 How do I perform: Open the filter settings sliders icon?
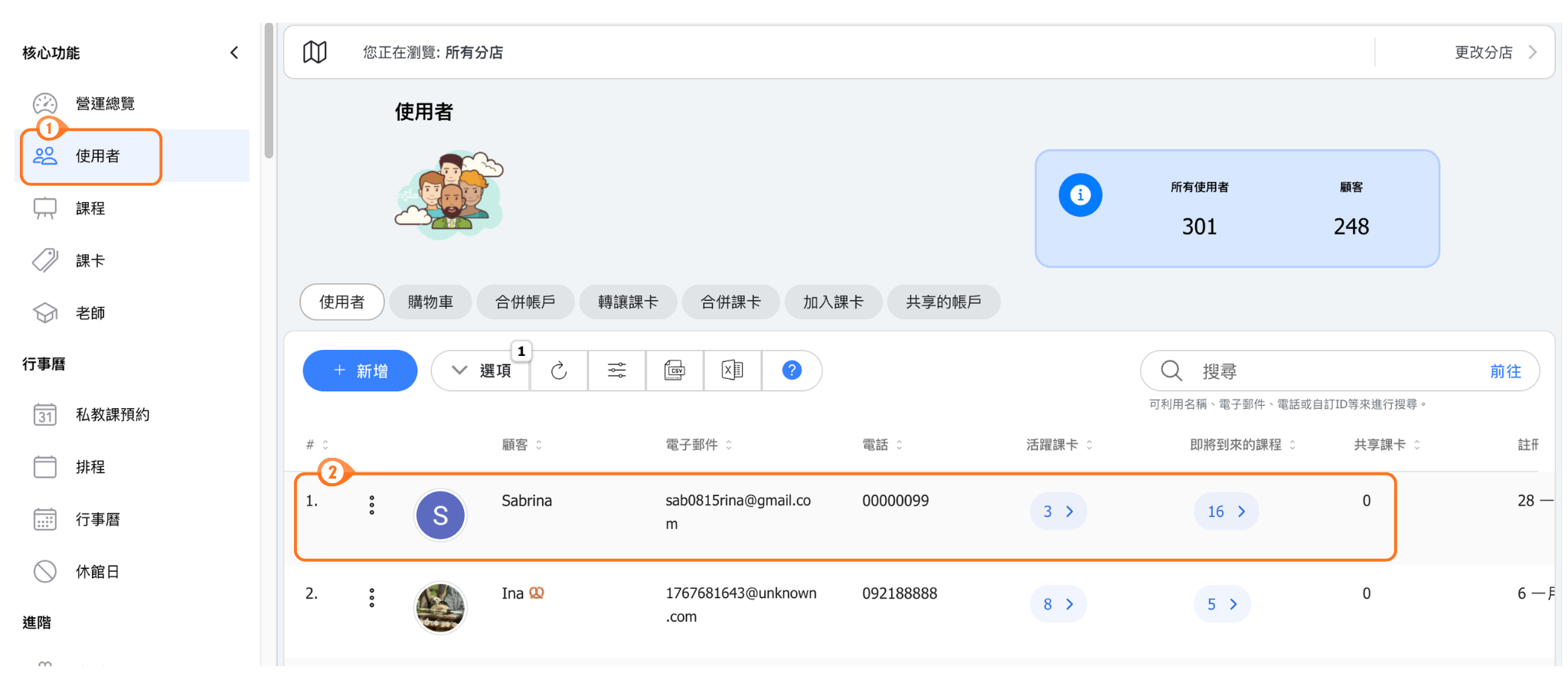616,371
